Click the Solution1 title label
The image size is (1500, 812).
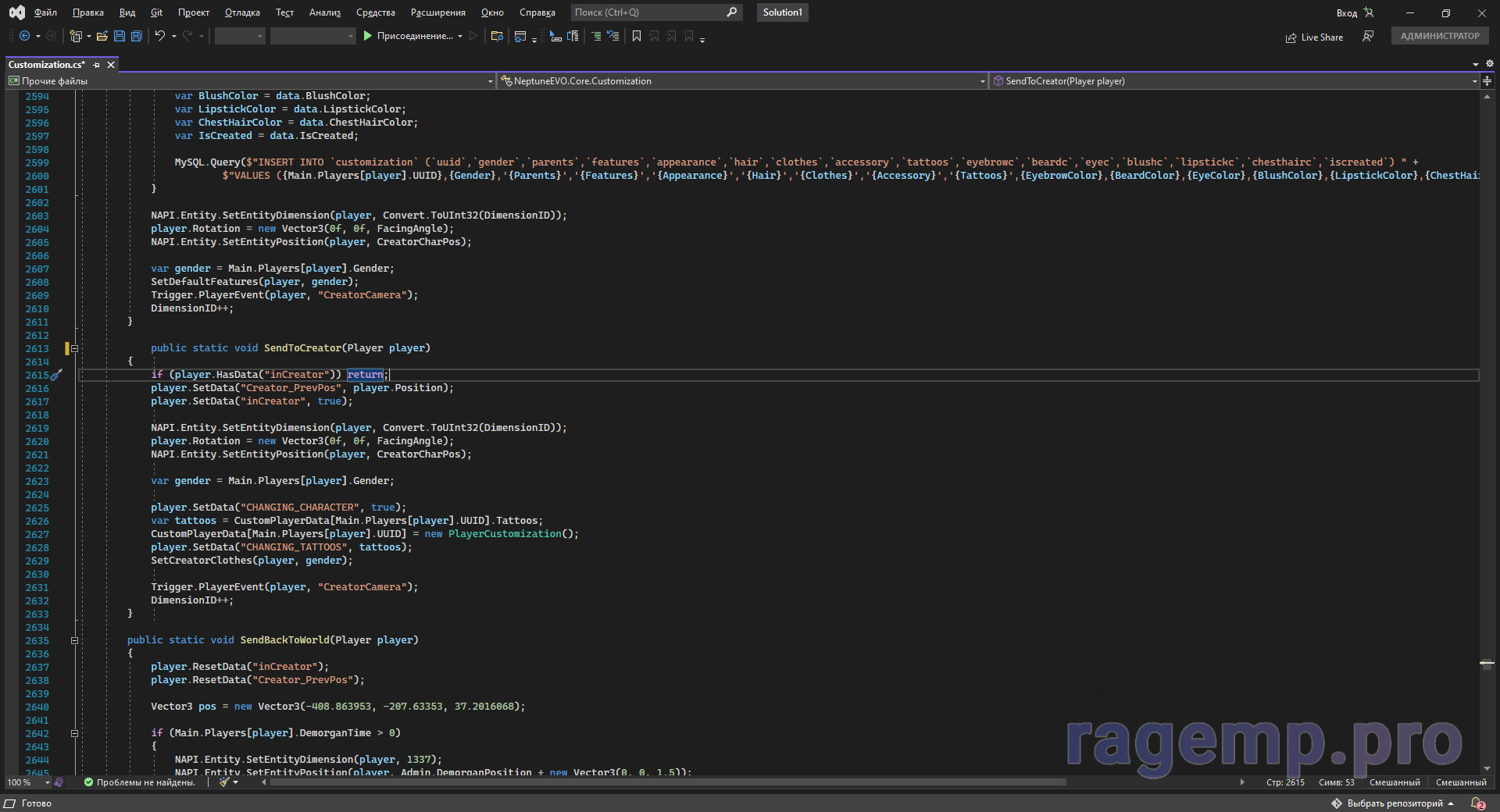coord(783,12)
